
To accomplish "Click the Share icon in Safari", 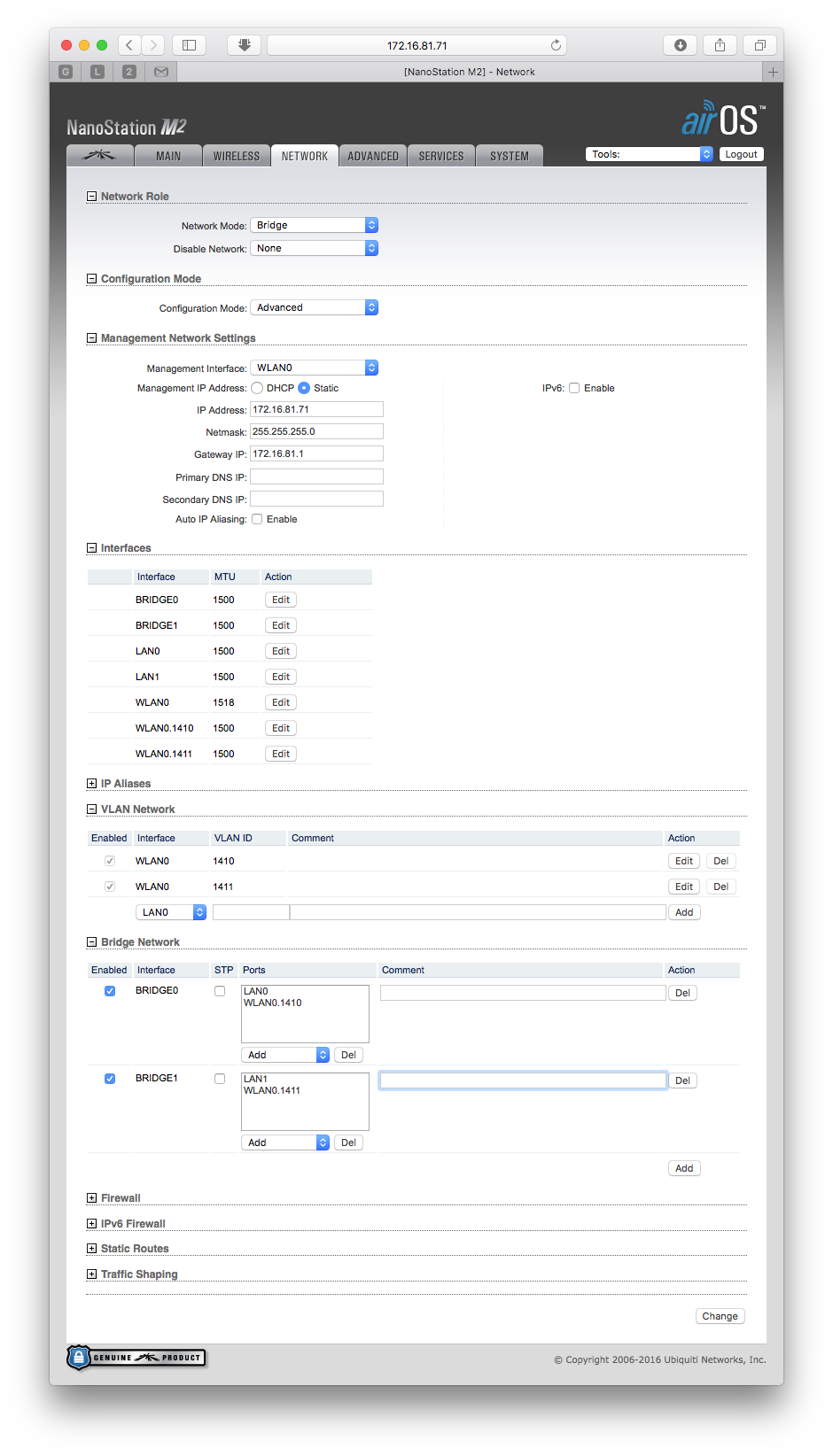I will (x=720, y=45).
